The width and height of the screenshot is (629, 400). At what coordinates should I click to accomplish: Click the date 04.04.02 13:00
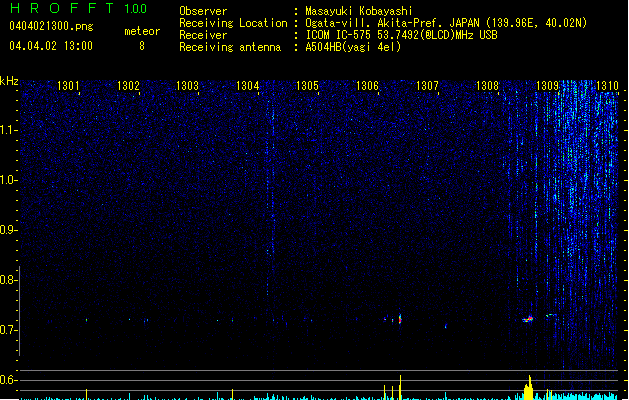click(x=51, y=46)
